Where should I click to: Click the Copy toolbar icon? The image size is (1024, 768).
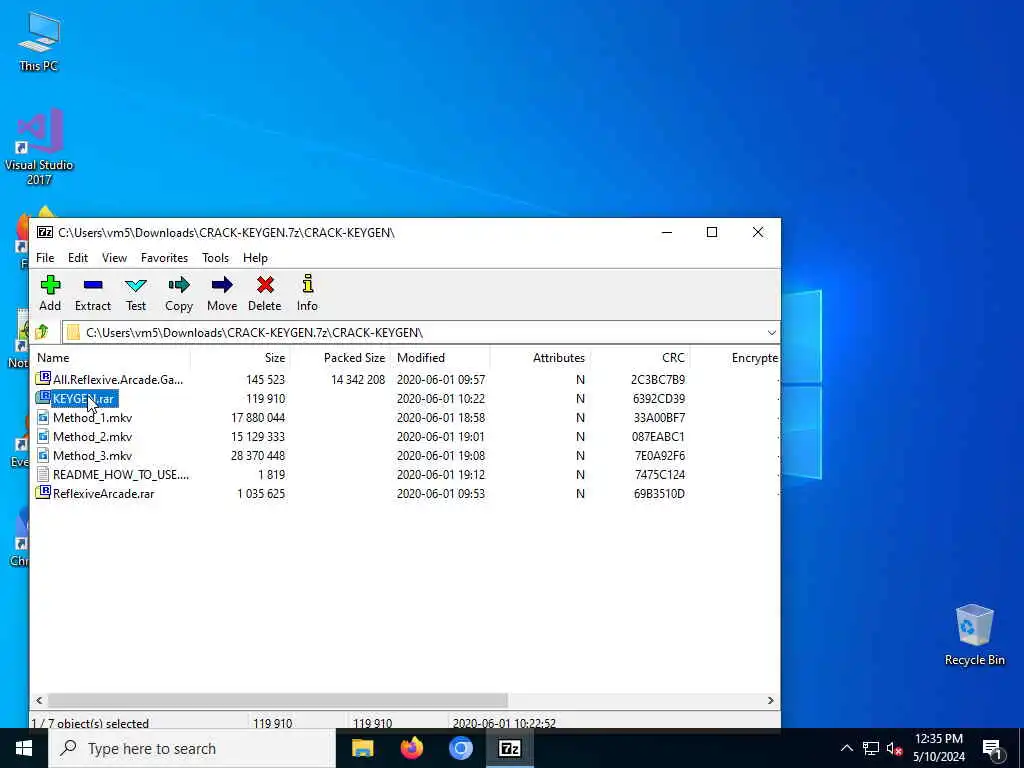[x=179, y=293]
